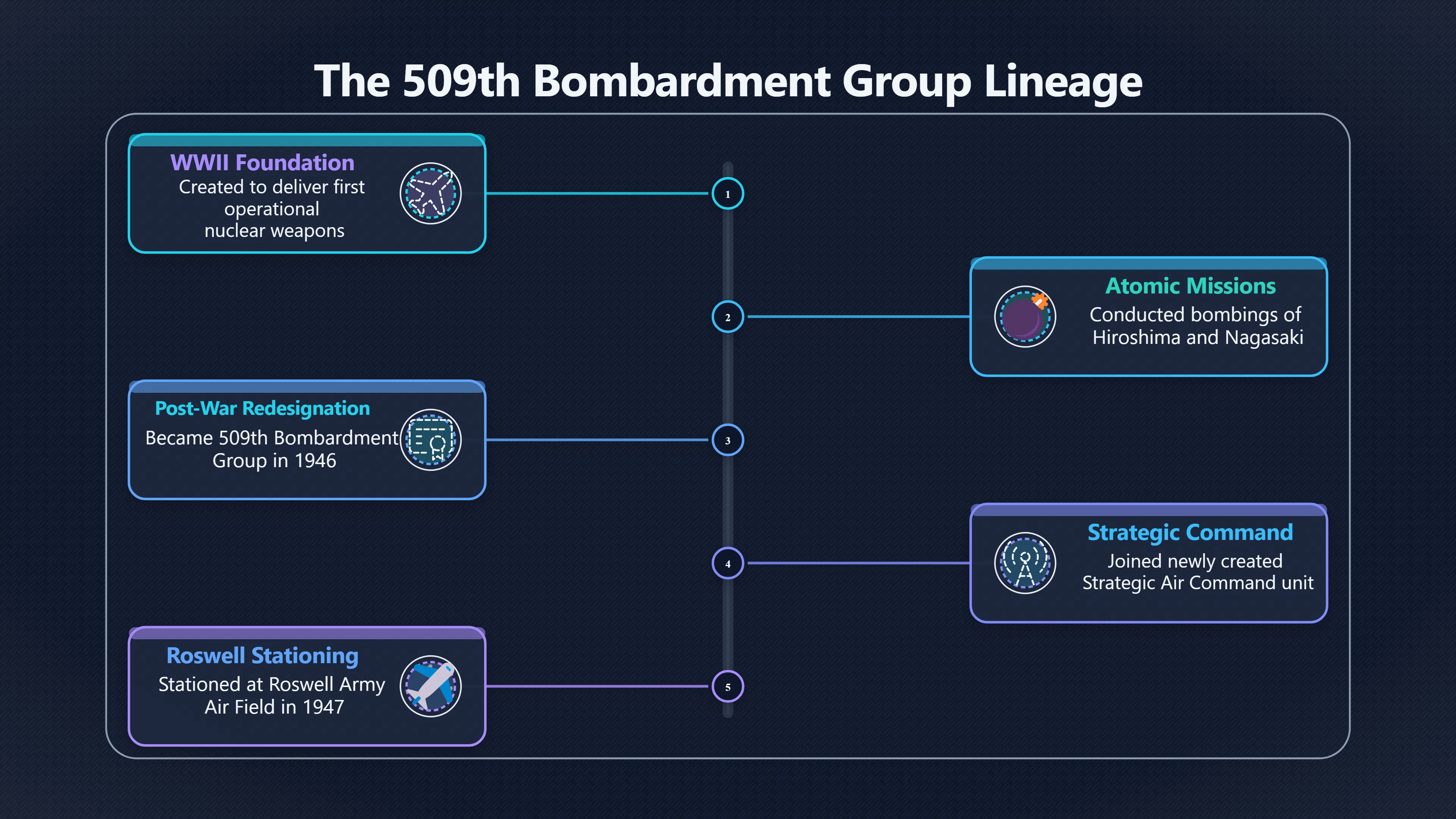Select timeline marker number 3
This screenshot has height=819, width=1456.
click(728, 440)
